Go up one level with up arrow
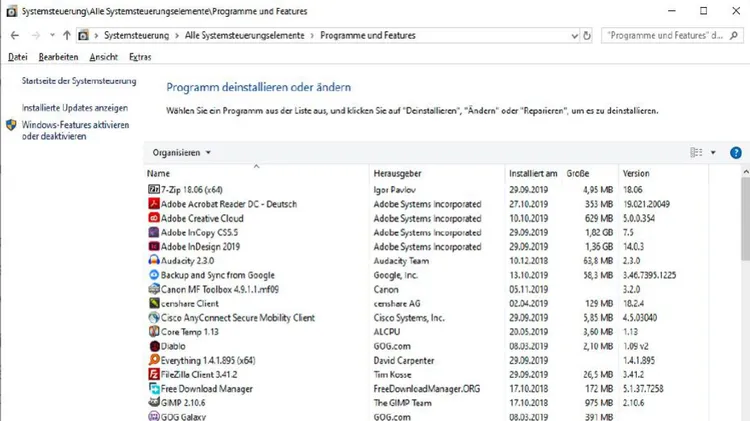The height and width of the screenshot is (421, 750). (67, 35)
